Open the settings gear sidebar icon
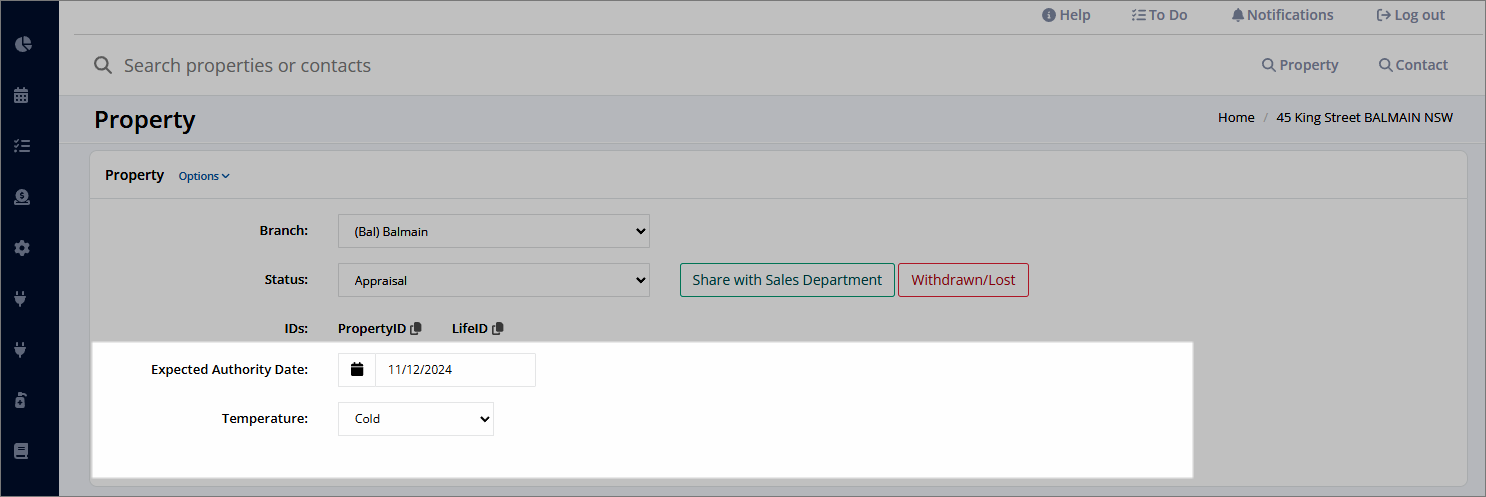The height and width of the screenshot is (497, 1486). 22,248
